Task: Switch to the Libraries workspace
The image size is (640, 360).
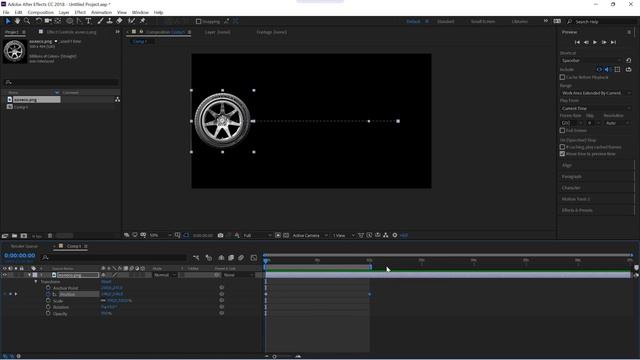Action: (x=520, y=21)
